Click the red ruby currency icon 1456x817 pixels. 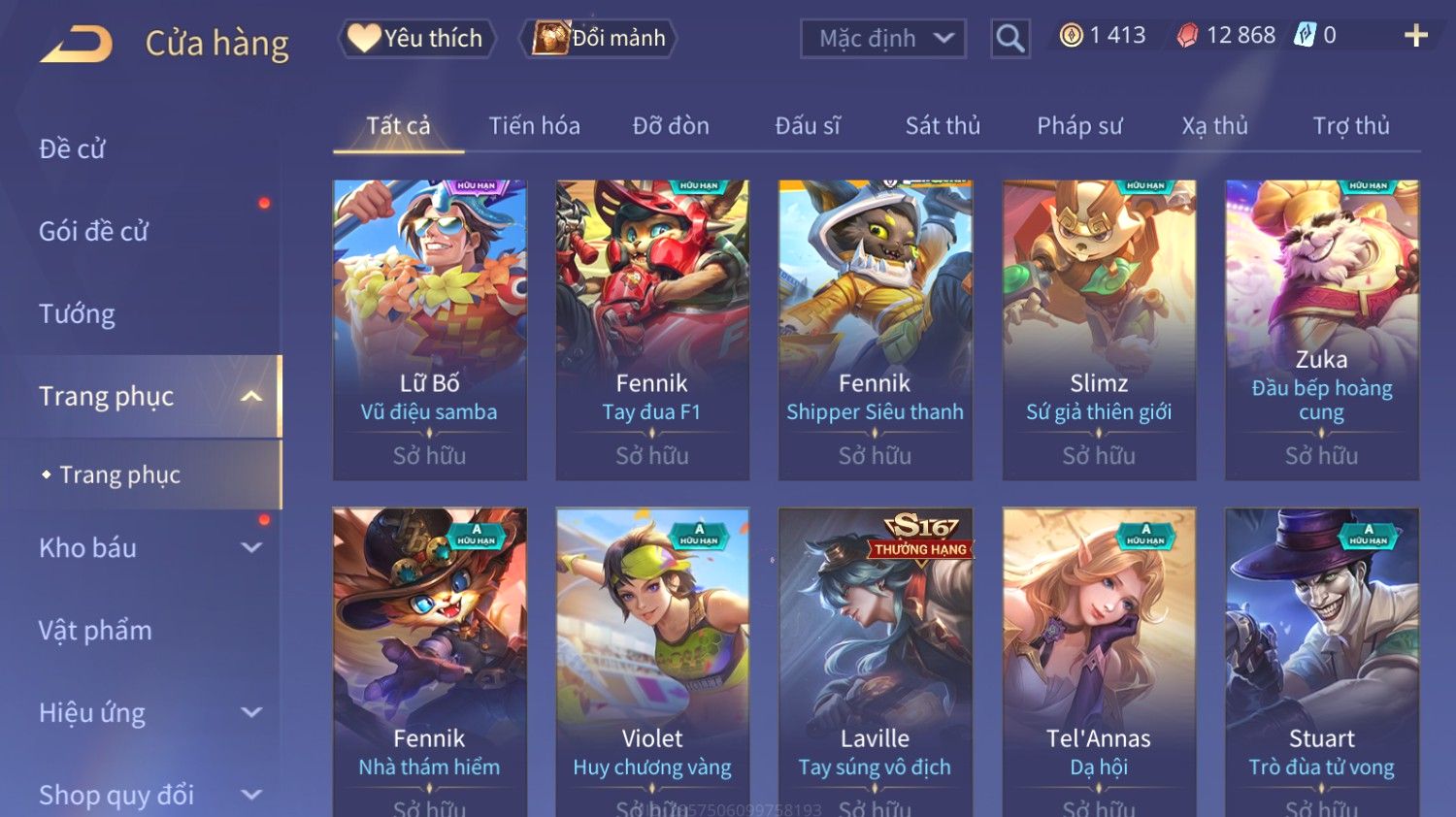(1187, 36)
